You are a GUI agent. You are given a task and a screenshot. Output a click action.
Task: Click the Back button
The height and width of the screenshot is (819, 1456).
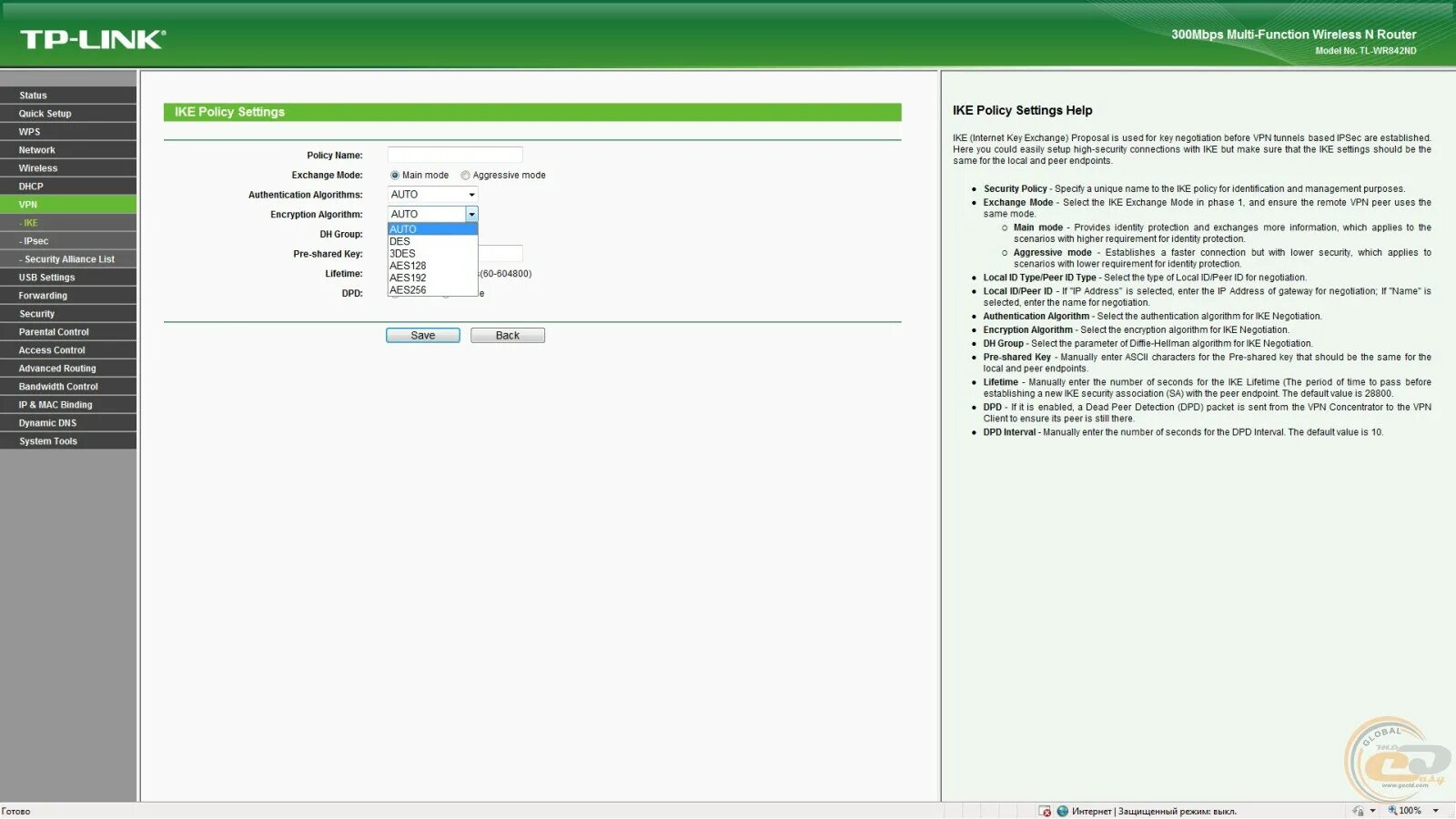(x=508, y=336)
